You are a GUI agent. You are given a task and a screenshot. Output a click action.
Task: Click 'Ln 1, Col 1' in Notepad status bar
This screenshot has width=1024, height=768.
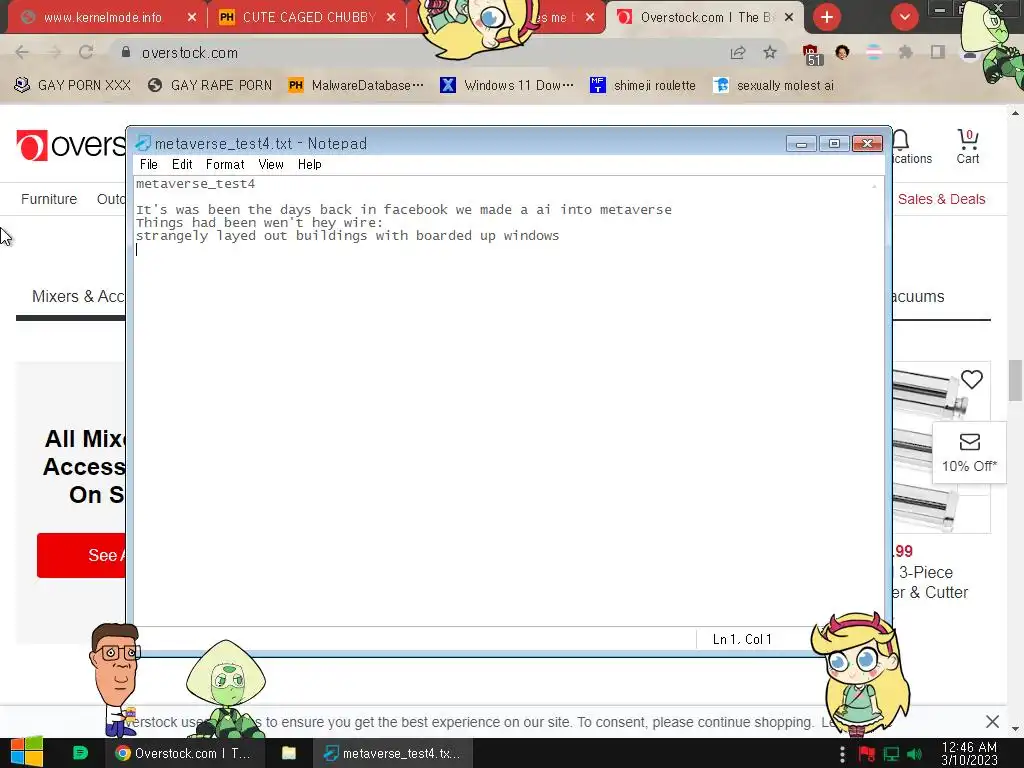coord(742,639)
